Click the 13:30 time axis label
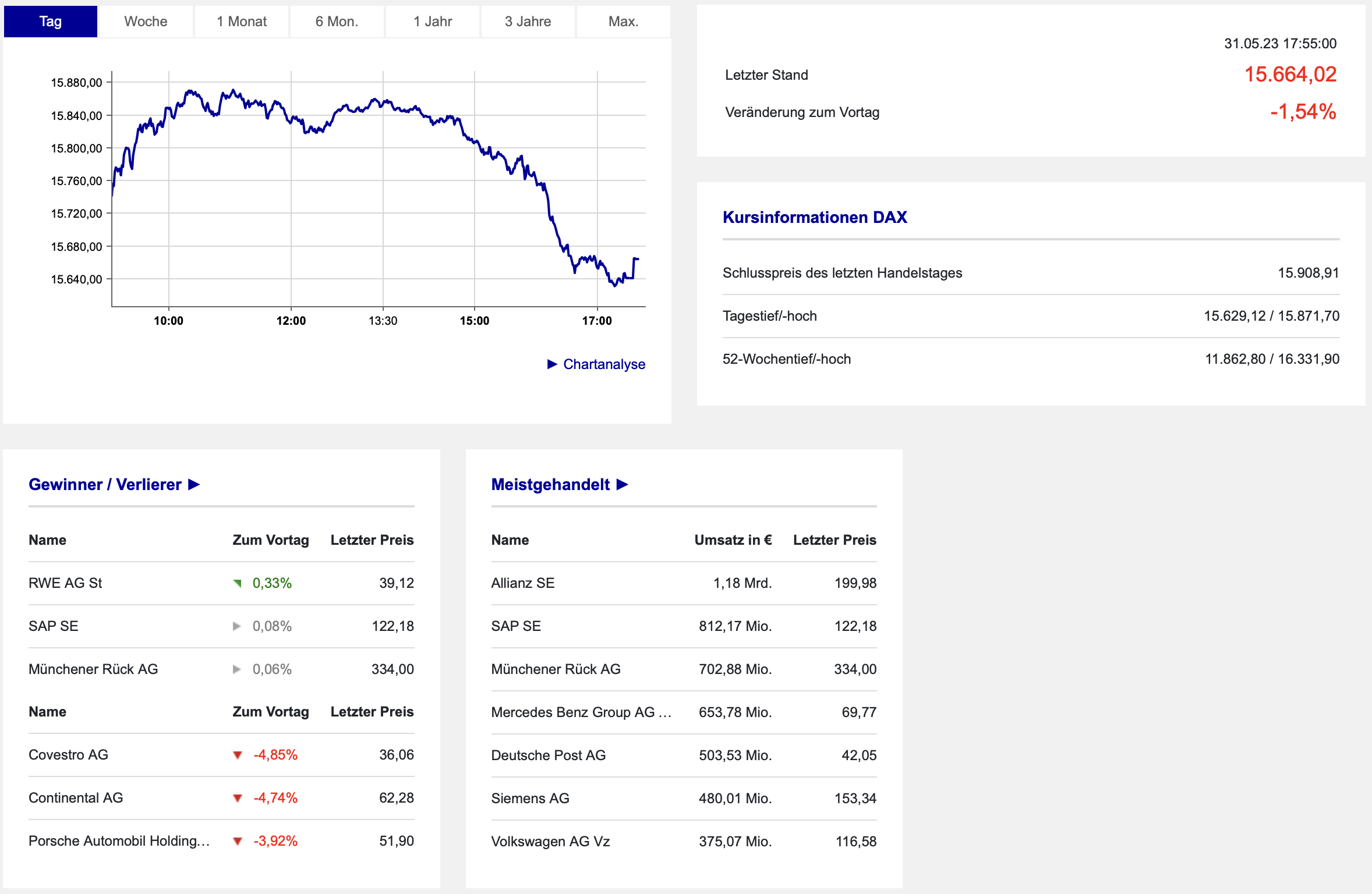Viewport: 1372px width, 894px height. (x=383, y=321)
